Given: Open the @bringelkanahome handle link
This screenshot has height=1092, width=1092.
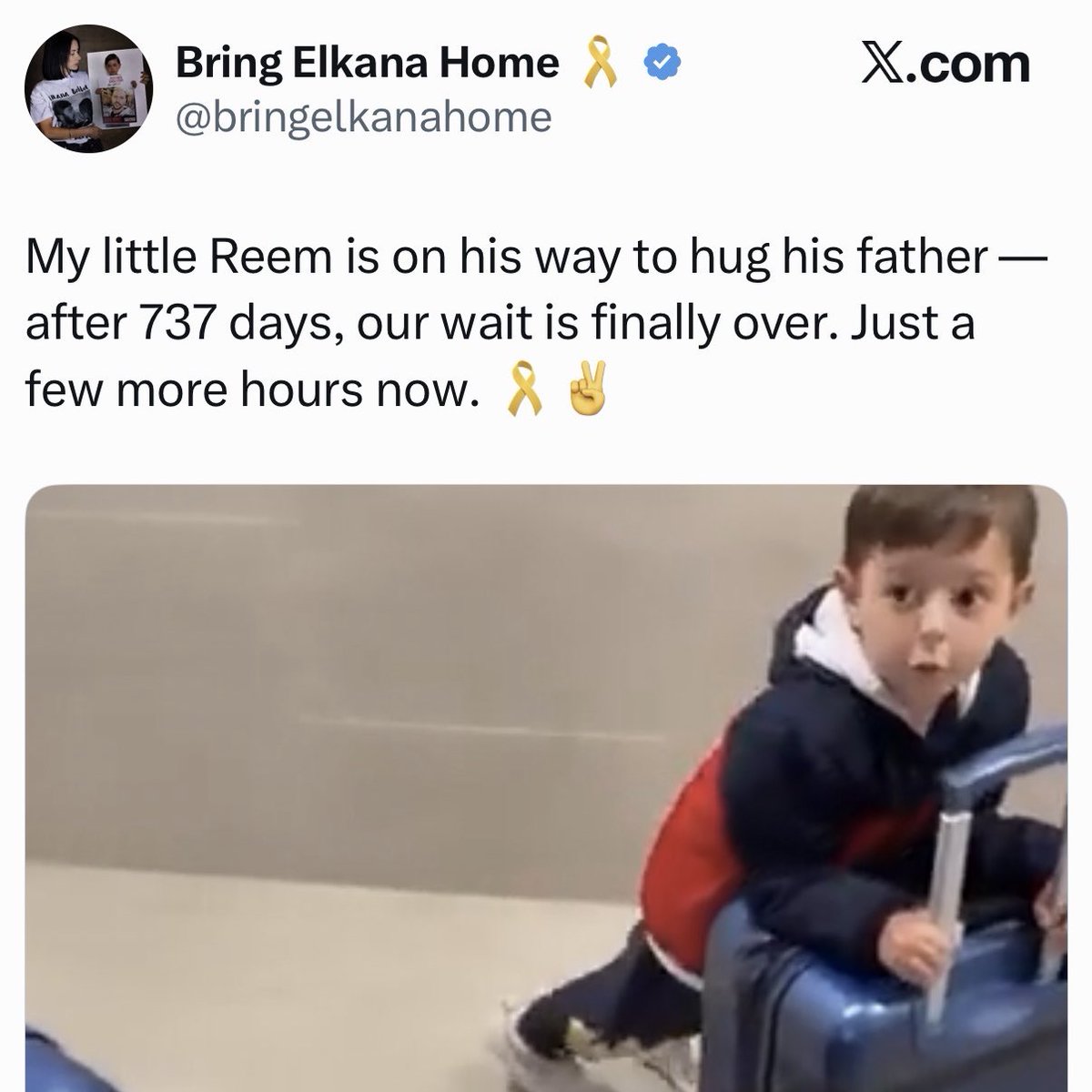Looking at the screenshot, I should pyautogui.click(x=363, y=116).
